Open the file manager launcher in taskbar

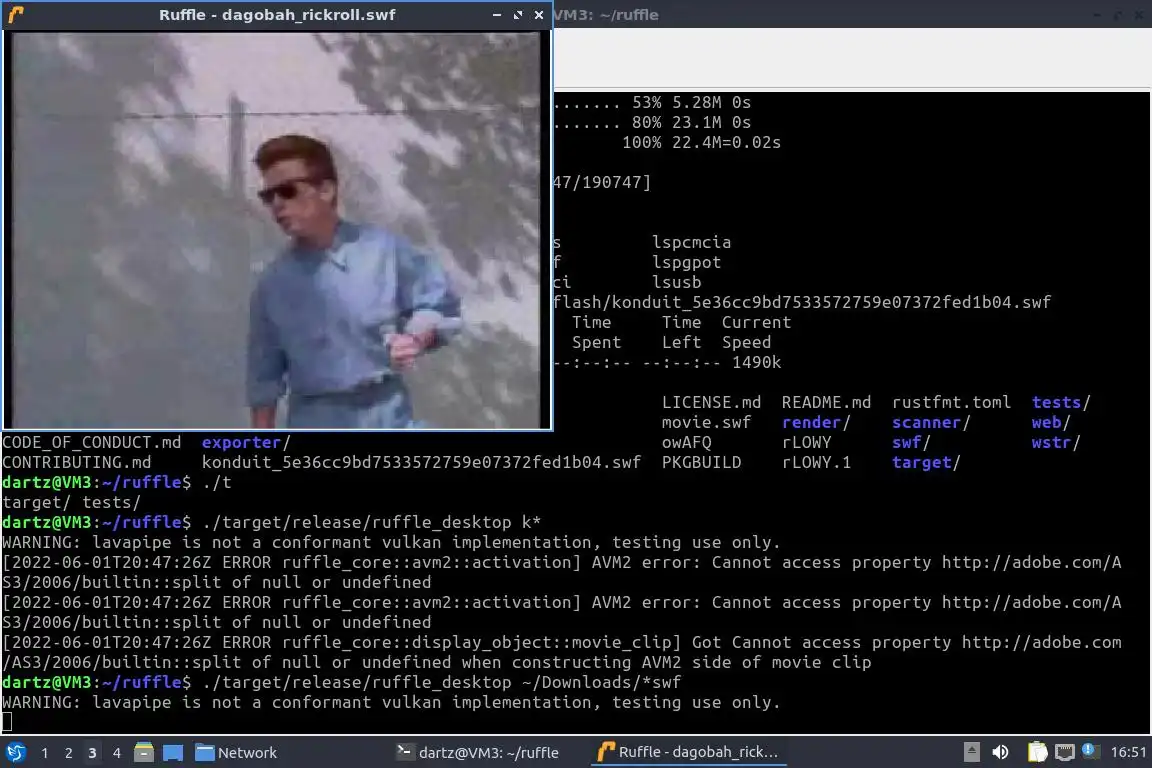click(x=144, y=753)
